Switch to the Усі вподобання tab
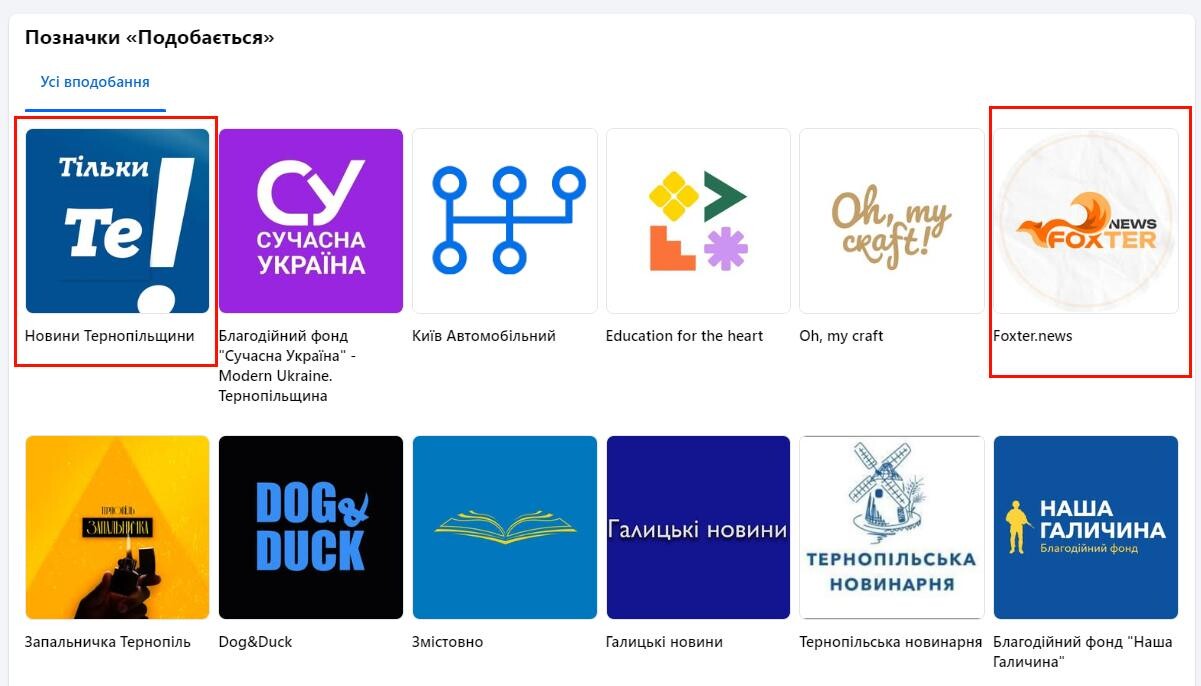 [x=95, y=82]
